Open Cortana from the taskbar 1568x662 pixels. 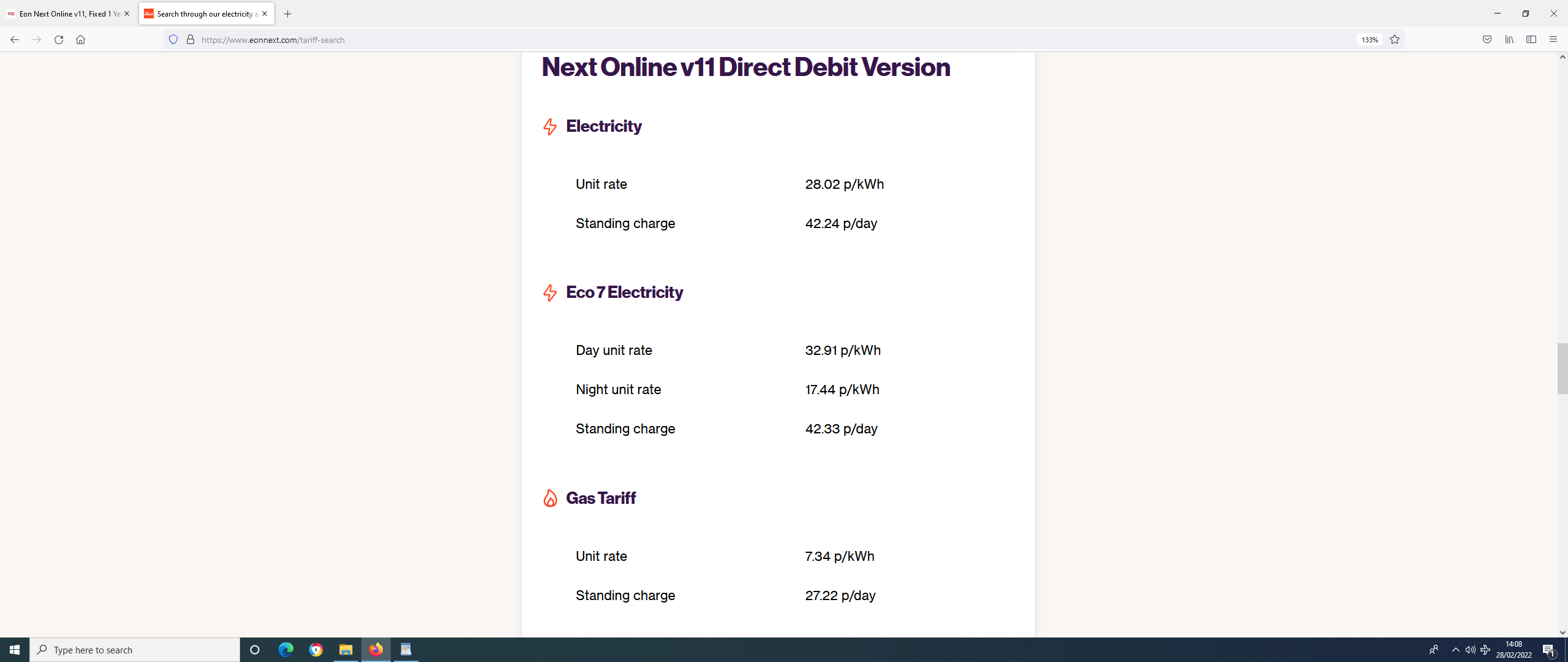click(x=255, y=650)
